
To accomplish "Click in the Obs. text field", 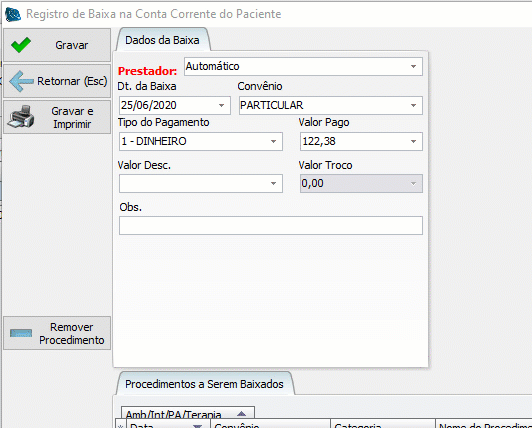I will (x=271, y=225).
